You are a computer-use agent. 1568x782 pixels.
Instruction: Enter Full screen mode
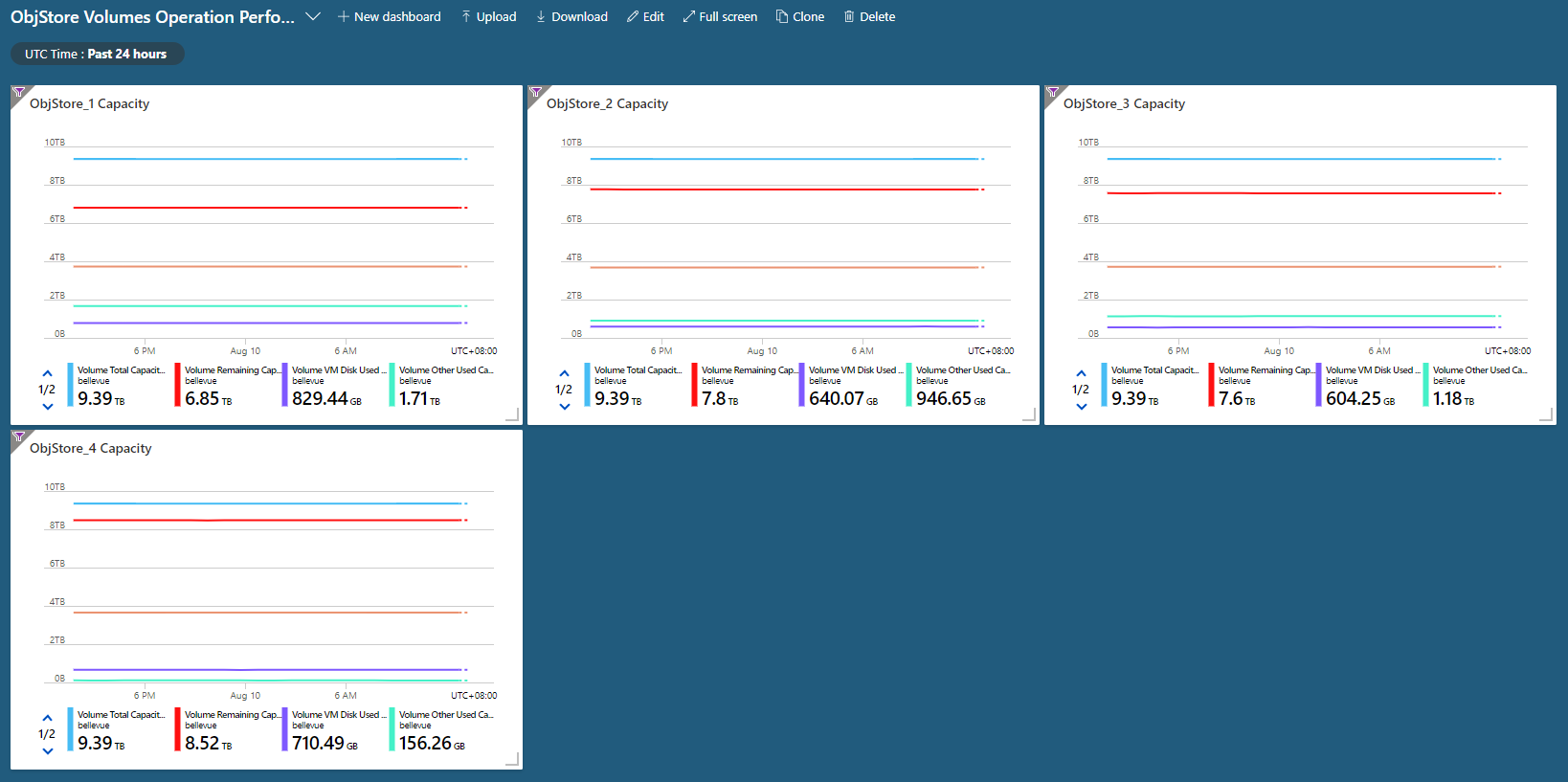pos(720,16)
